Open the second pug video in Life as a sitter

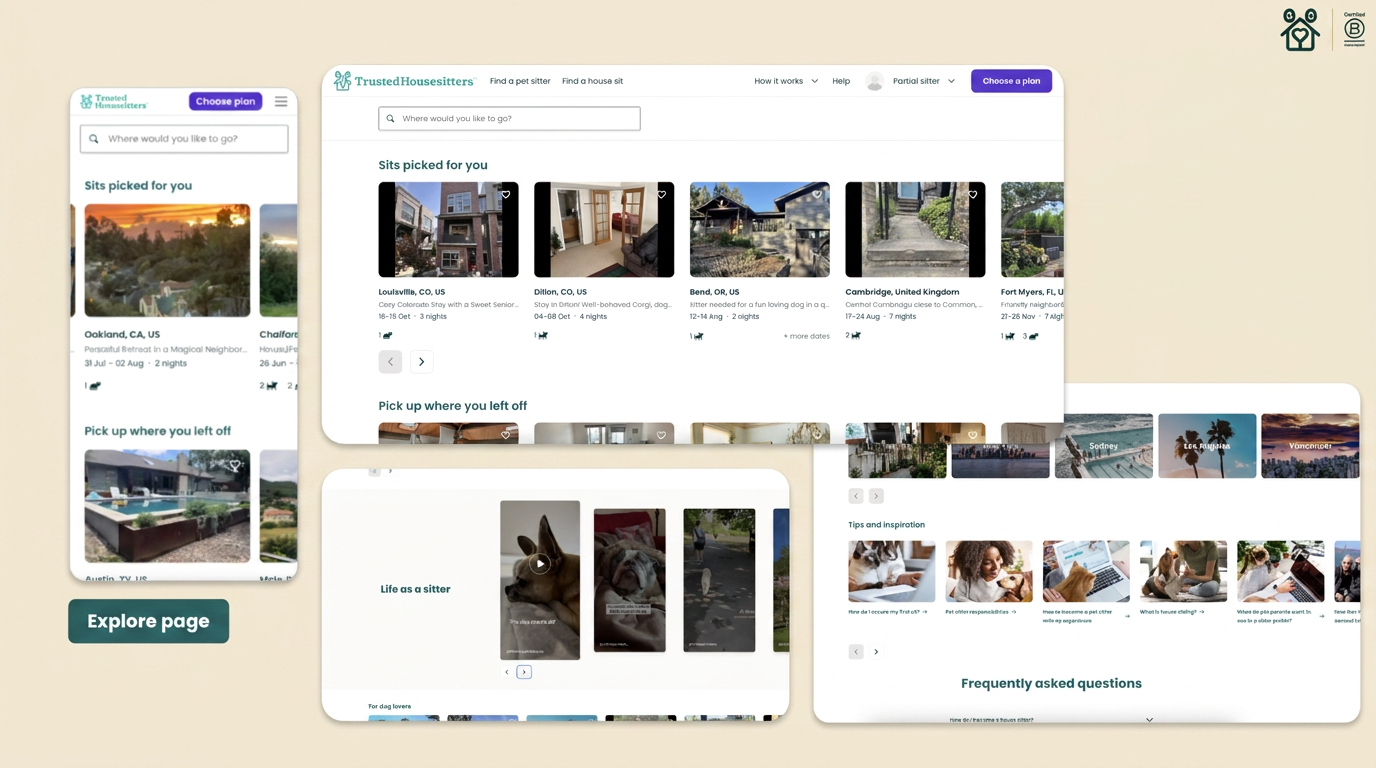629,580
